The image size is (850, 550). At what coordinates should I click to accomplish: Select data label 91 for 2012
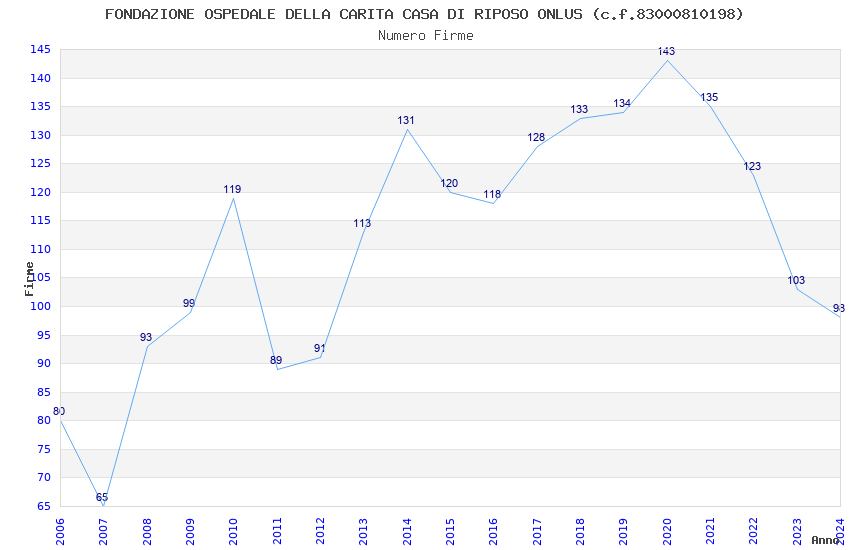pos(319,348)
